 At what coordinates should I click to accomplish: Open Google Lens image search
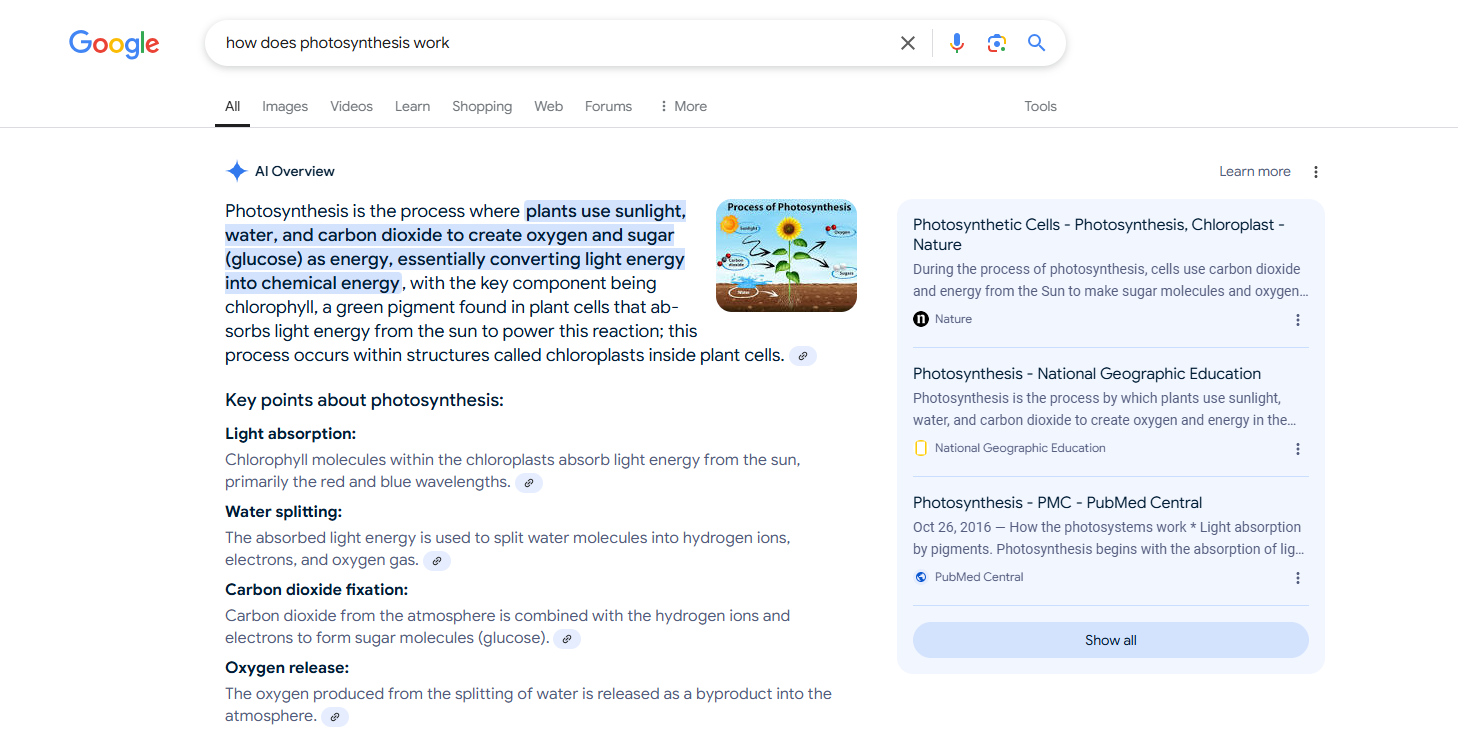pos(996,43)
